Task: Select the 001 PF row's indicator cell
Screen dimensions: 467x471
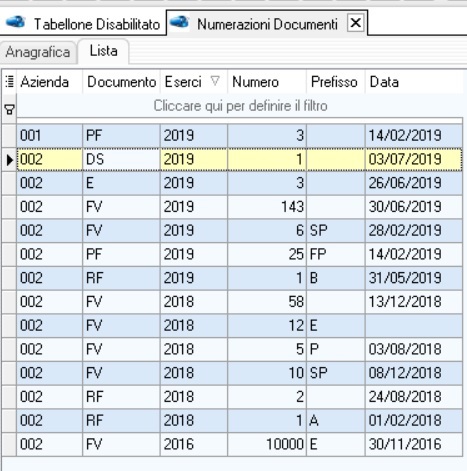Action: 9,136
